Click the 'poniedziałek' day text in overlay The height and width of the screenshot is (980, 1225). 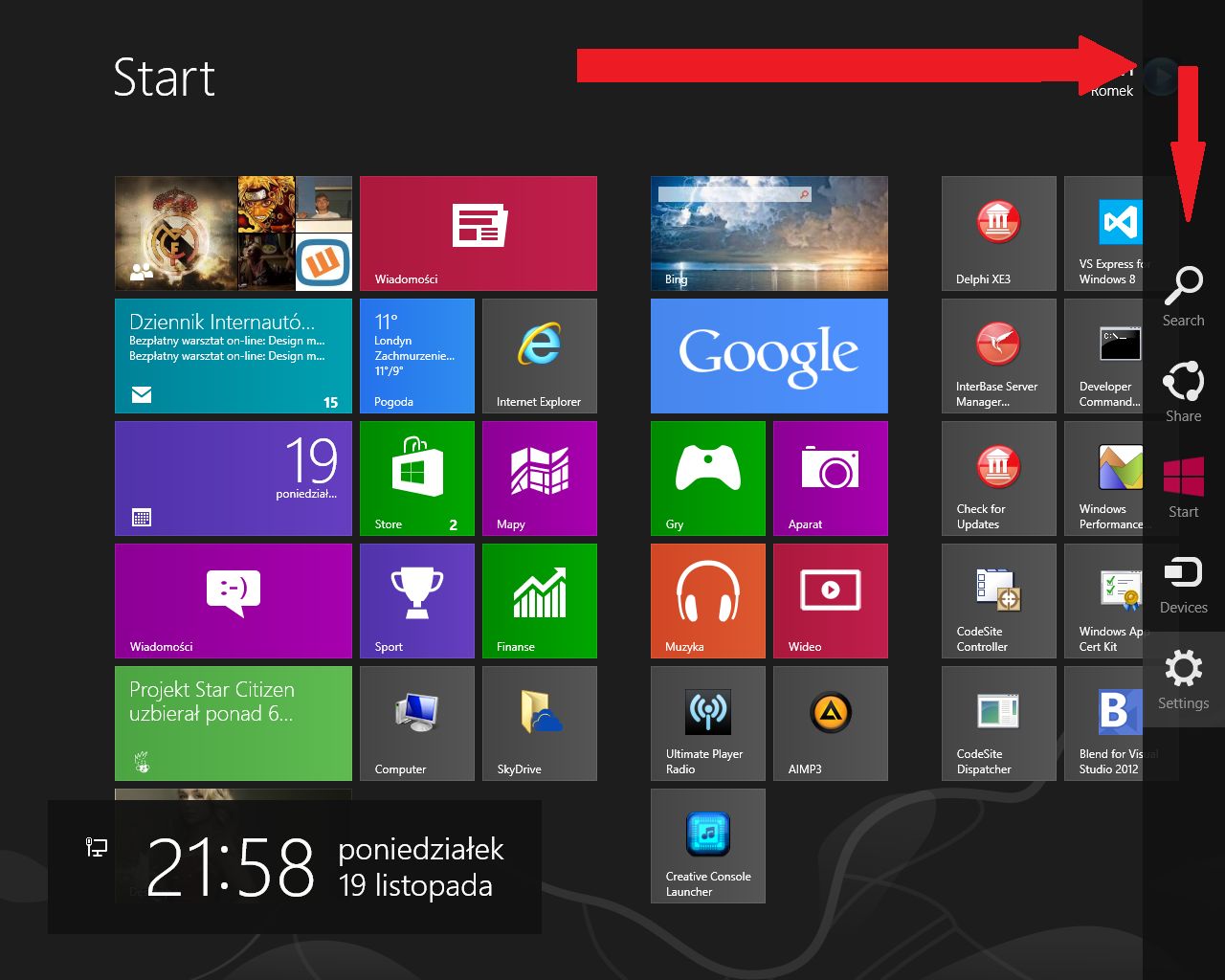pyautogui.click(x=421, y=849)
